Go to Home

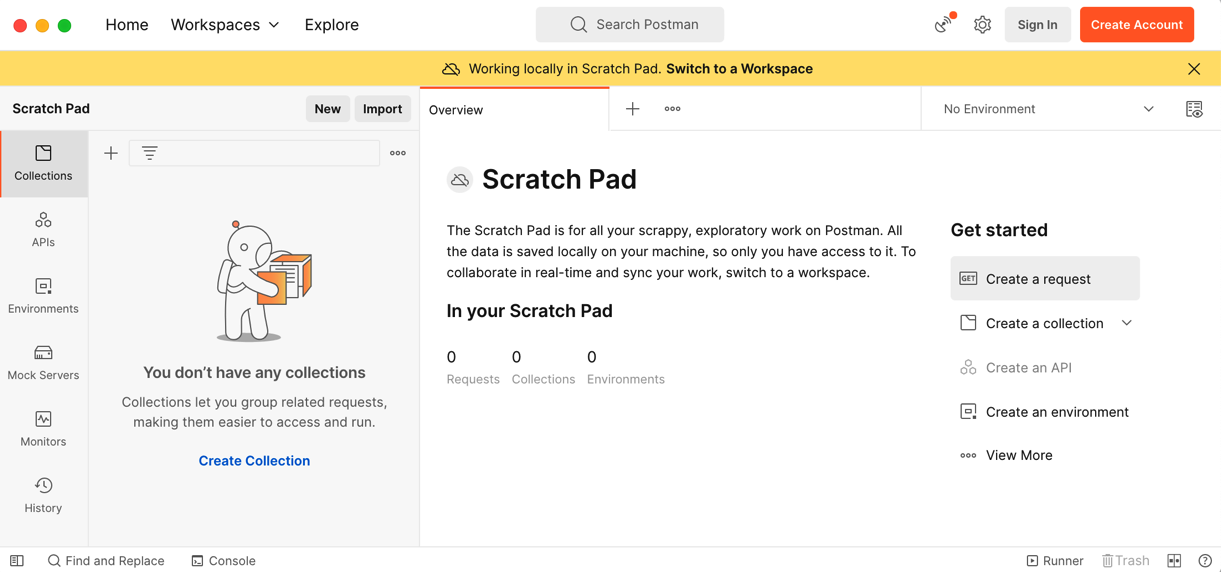pos(127,25)
